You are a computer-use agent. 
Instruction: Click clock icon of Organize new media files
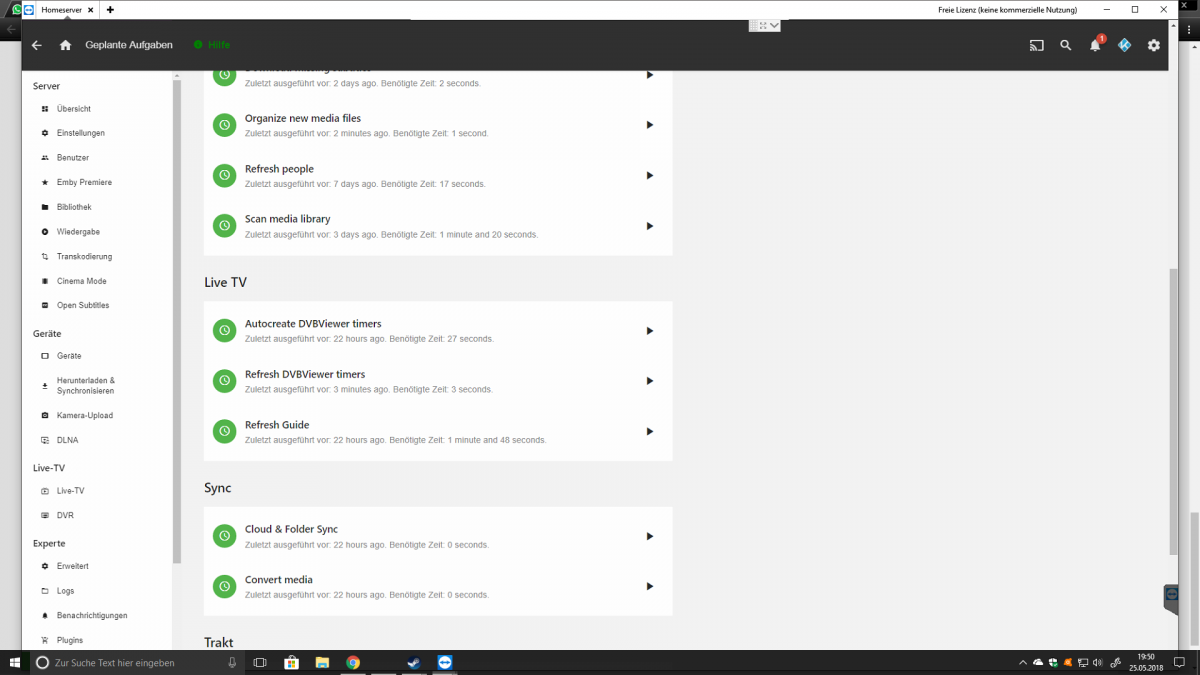(225, 125)
